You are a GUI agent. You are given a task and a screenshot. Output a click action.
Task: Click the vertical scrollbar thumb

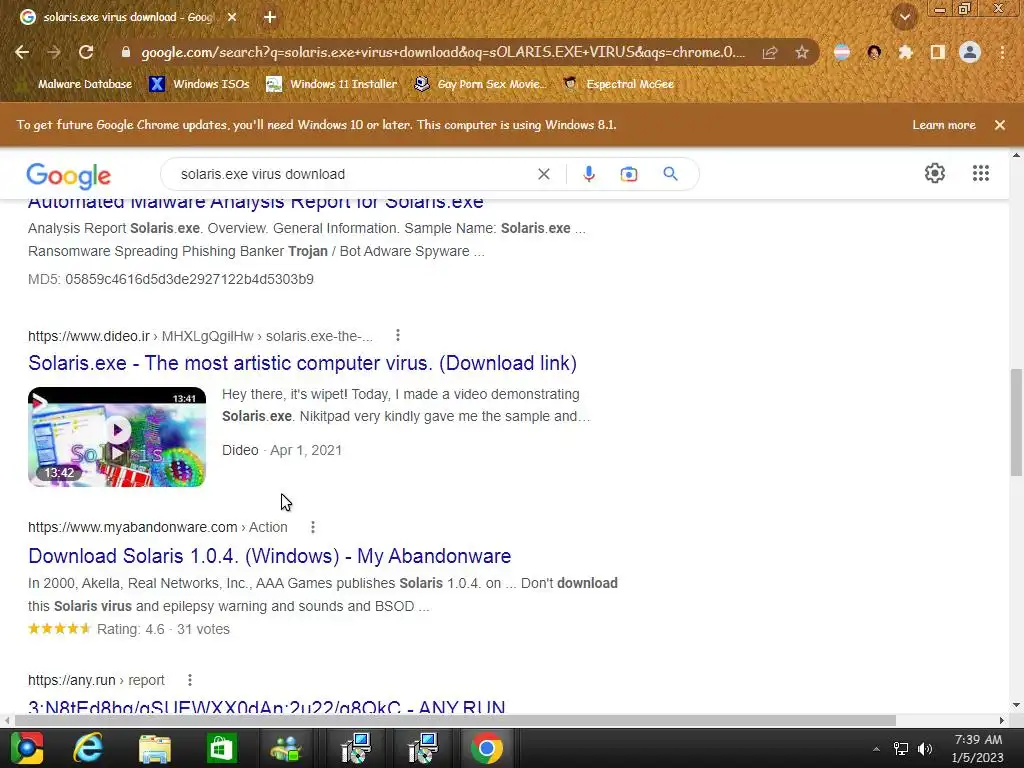[x=1016, y=423]
